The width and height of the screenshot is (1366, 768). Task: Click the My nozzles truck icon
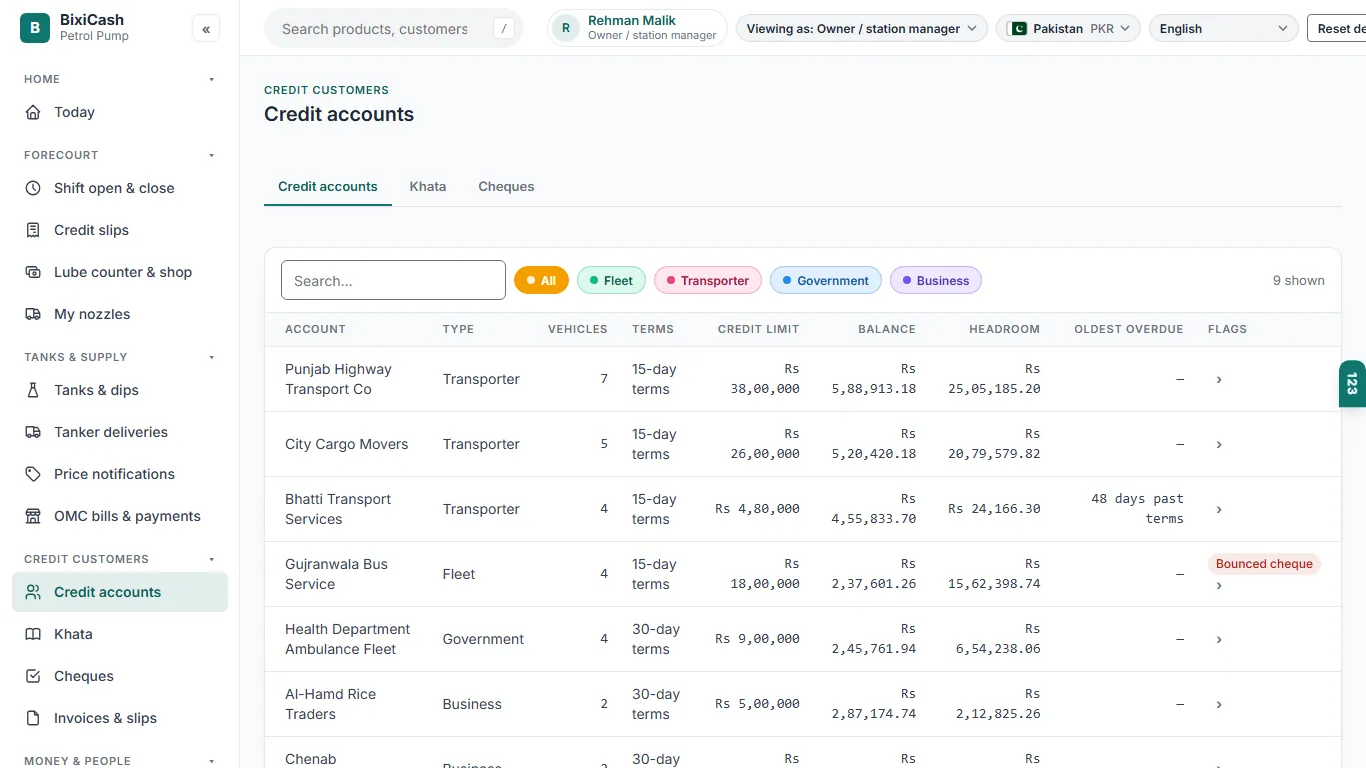(x=33, y=314)
